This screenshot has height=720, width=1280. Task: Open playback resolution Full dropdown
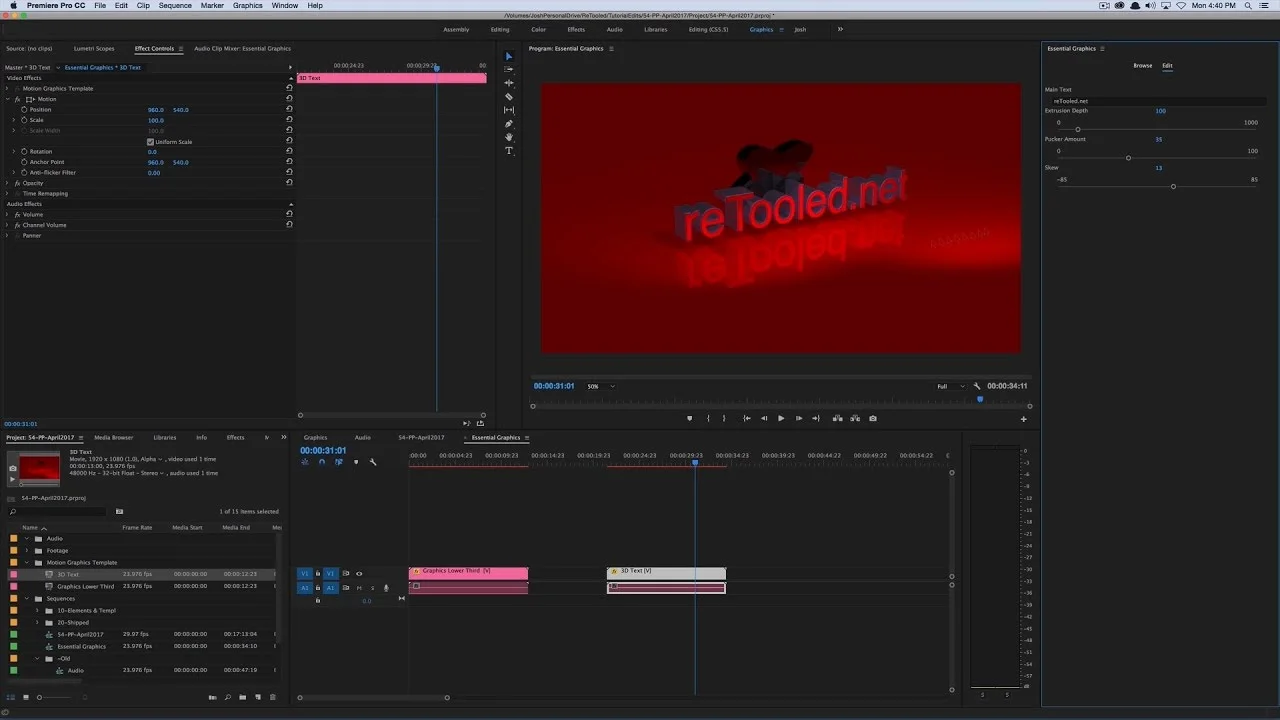(x=950, y=386)
